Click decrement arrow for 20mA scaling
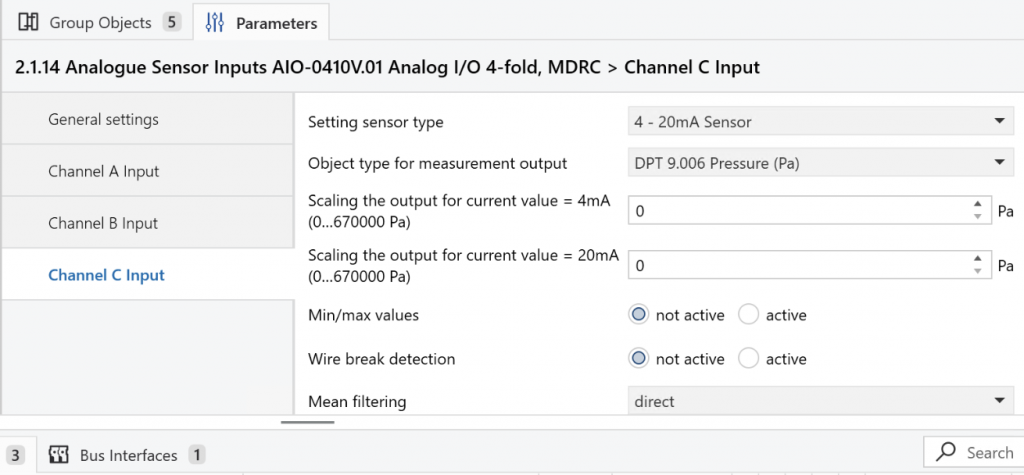The width and height of the screenshot is (1024, 475). pyautogui.click(x=977, y=271)
